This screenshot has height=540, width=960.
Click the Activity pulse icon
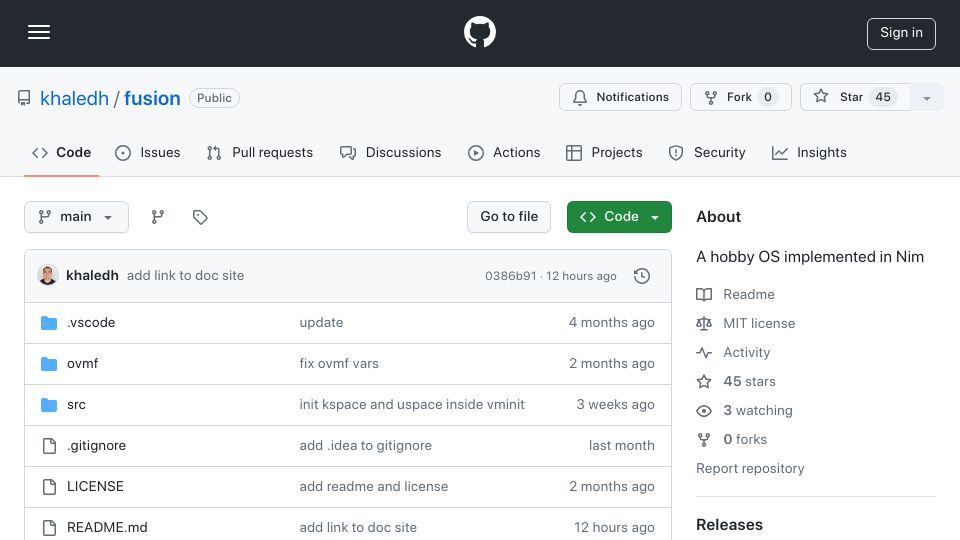(x=704, y=353)
